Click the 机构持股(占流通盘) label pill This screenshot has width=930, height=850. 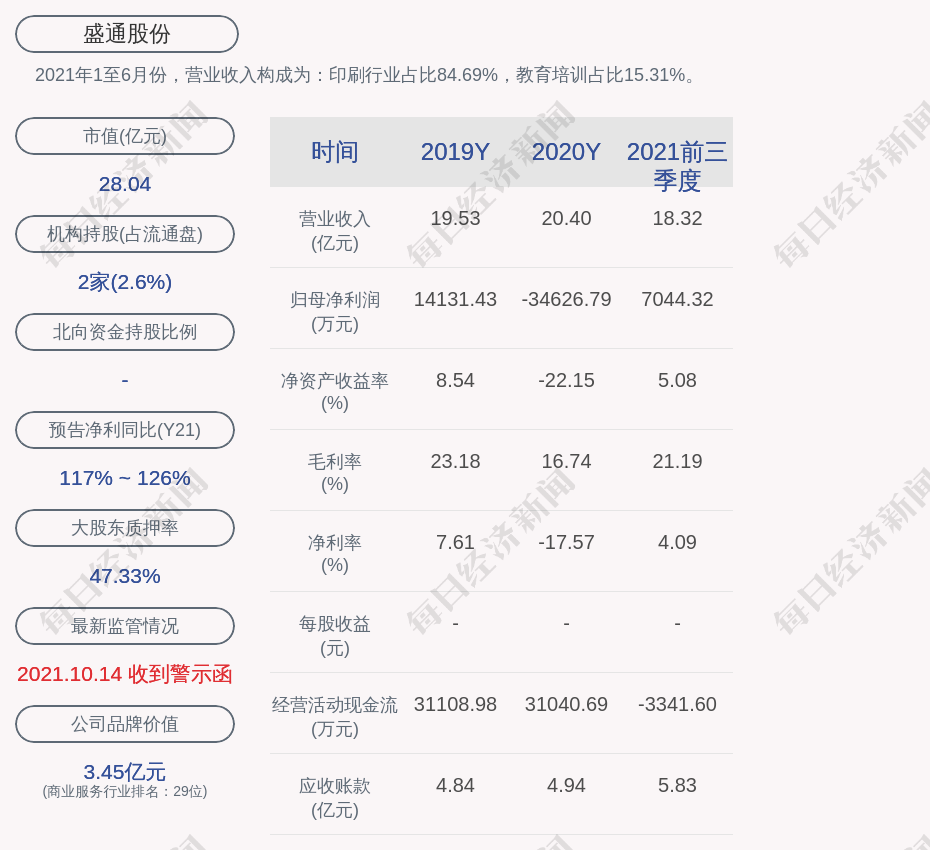[x=125, y=234]
